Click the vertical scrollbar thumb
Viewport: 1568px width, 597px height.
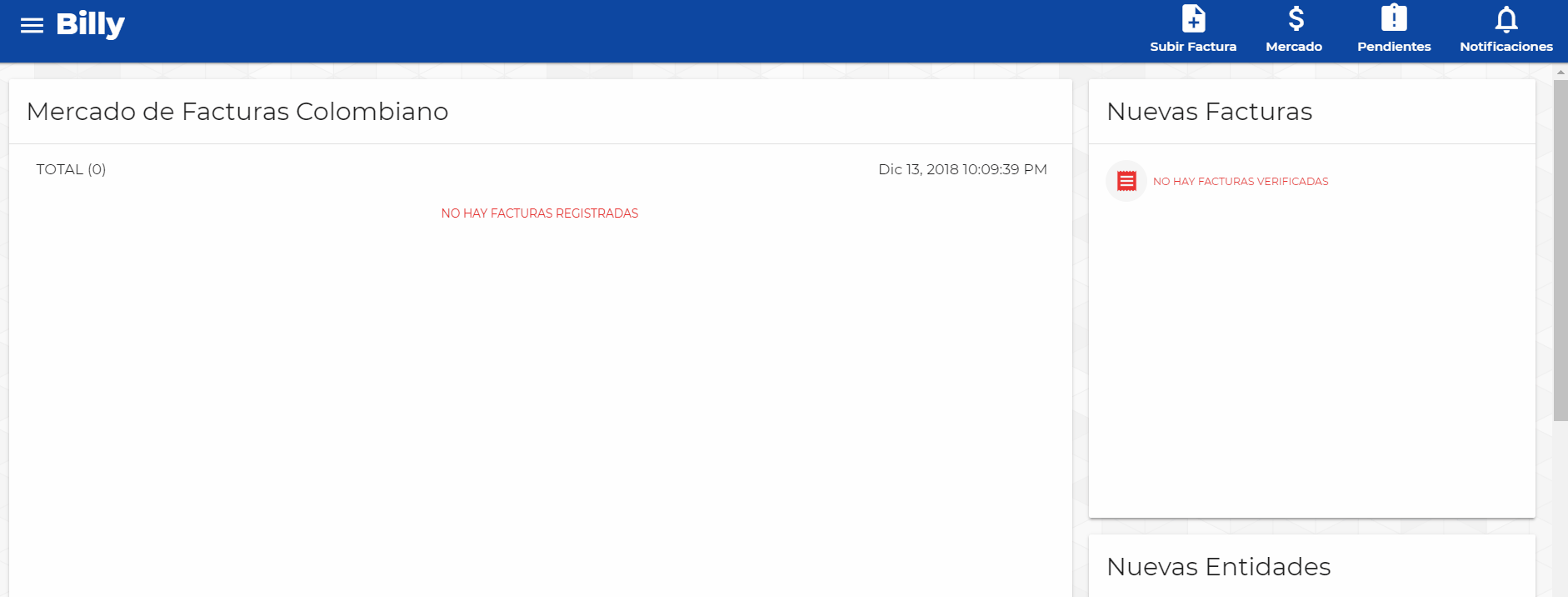point(1560,250)
